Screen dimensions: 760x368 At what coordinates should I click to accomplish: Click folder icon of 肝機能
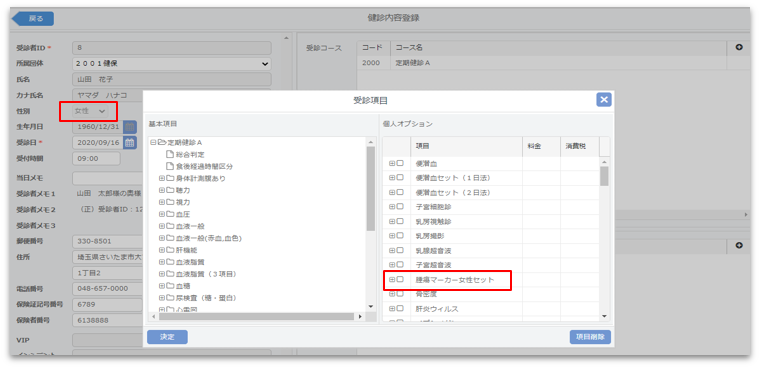click(170, 250)
